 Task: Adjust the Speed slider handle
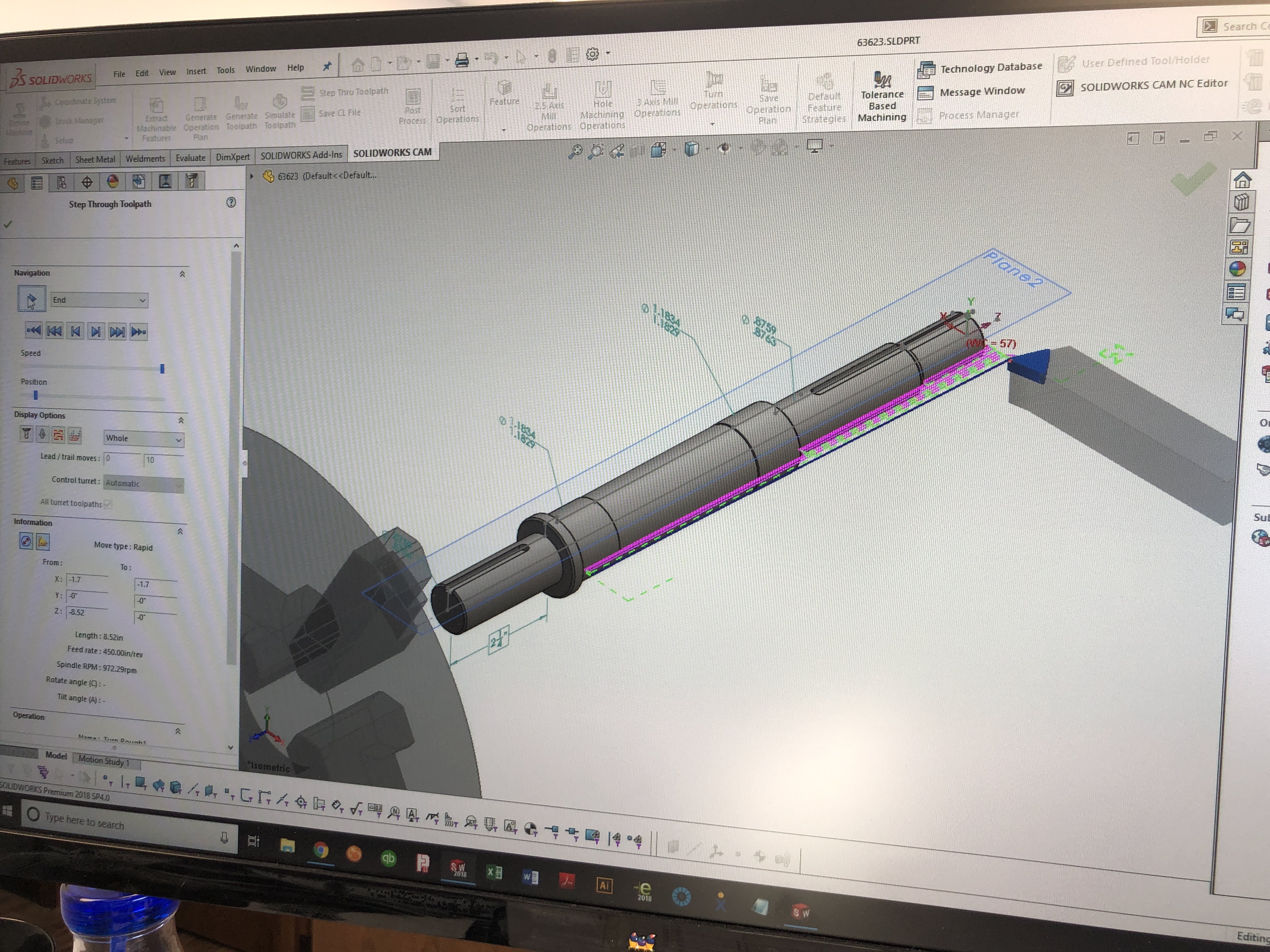[x=163, y=368]
